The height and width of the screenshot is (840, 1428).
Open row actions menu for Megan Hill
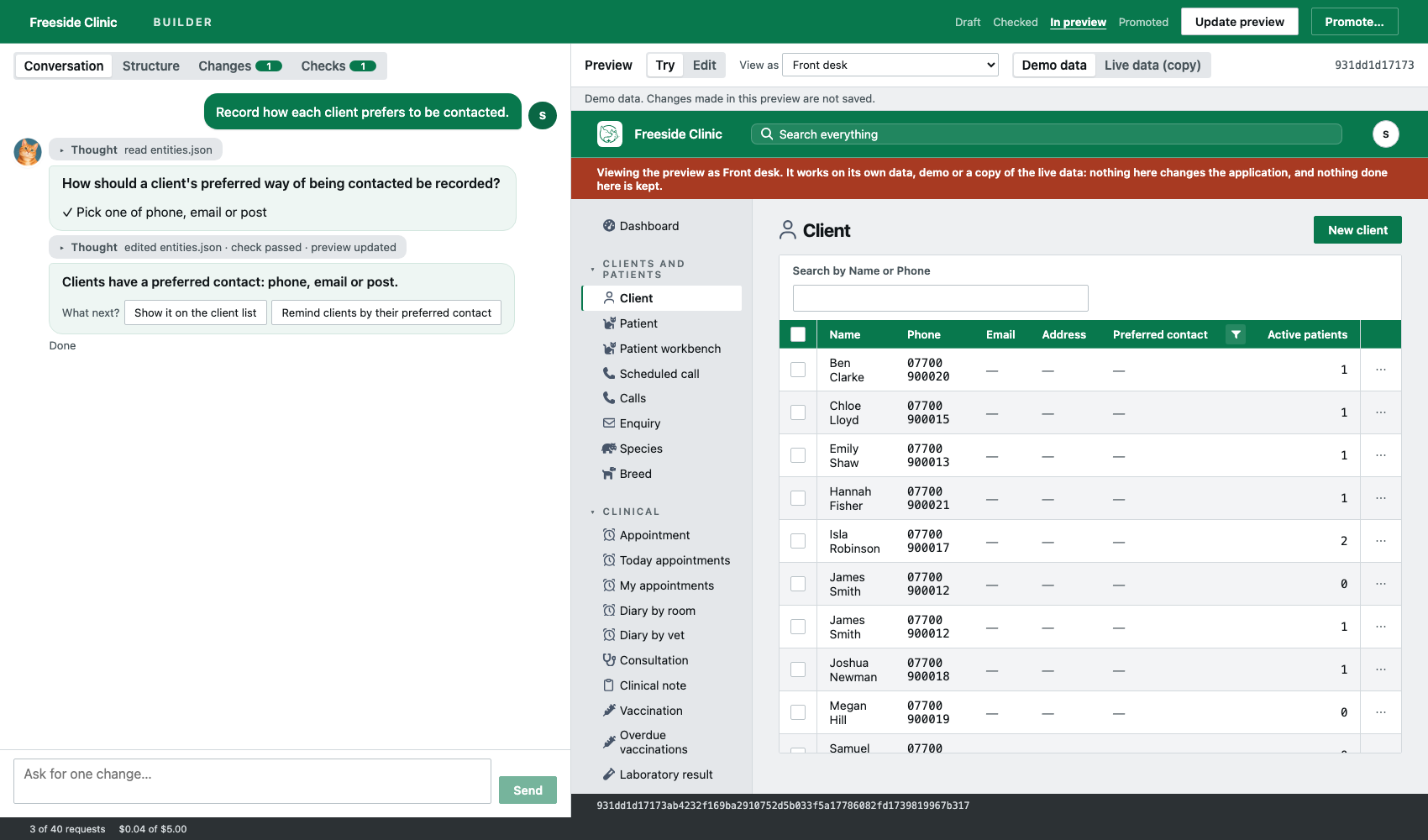(x=1381, y=712)
